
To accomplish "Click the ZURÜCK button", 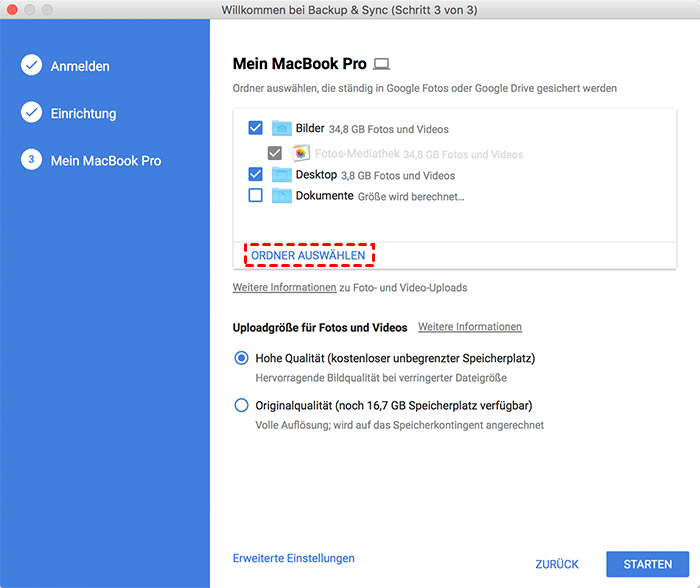I will point(557,564).
